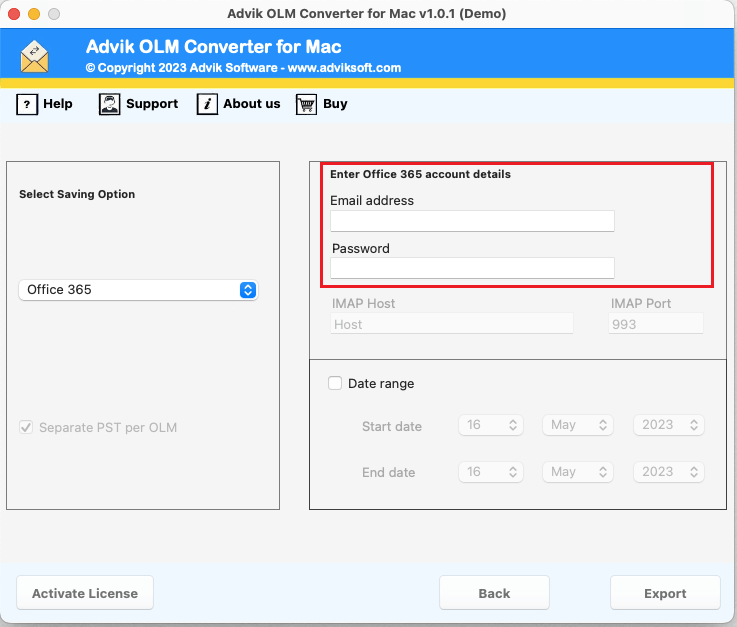Minimize window with yellow button
Viewport: 737px width, 627px height.
[x=34, y=14]
